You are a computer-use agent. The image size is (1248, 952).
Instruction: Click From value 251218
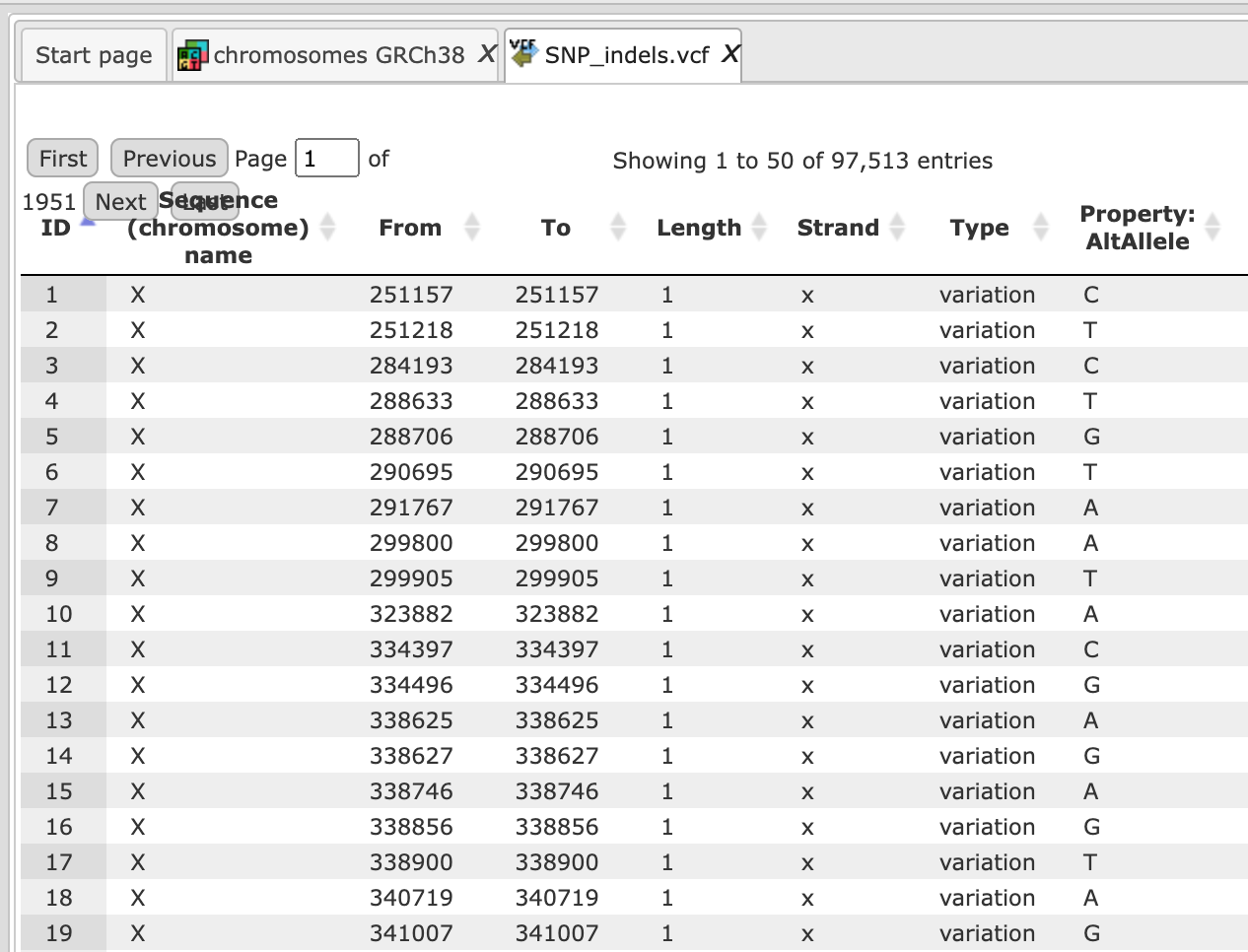pos(411,330)
